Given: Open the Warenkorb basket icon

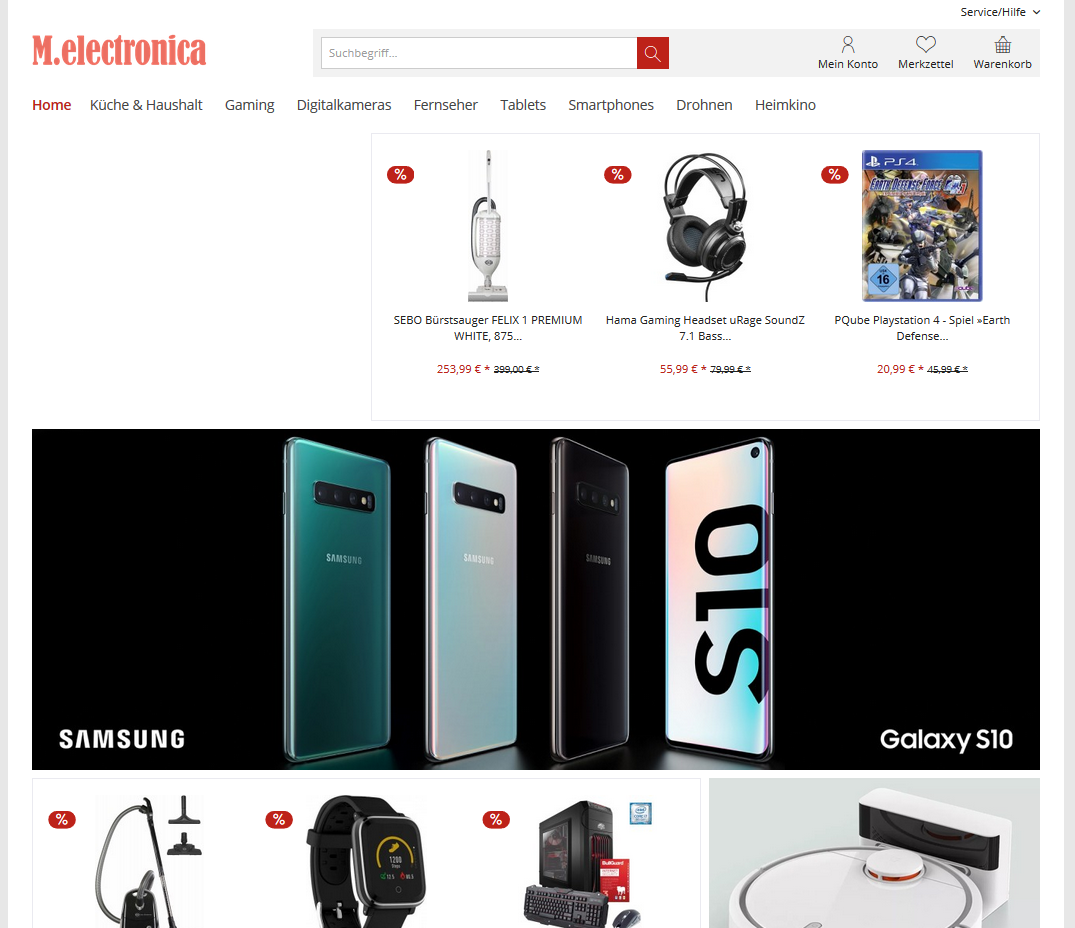Looking at the screenshot, I should 1002,45.
